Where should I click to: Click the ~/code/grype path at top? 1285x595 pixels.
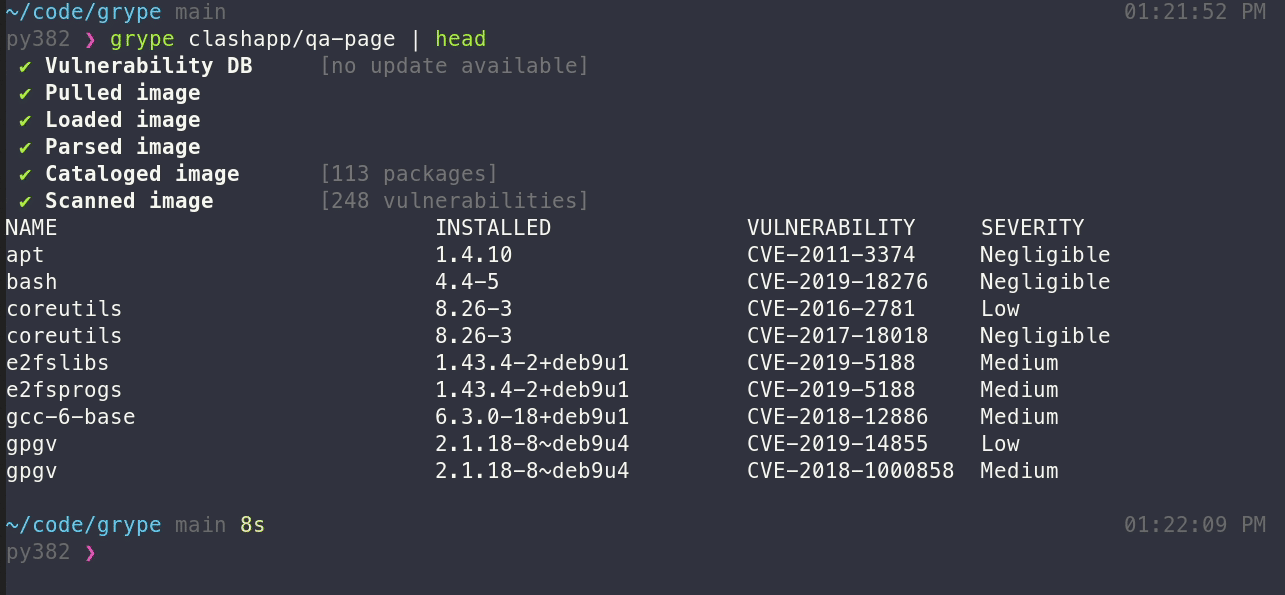coord(83,12)
